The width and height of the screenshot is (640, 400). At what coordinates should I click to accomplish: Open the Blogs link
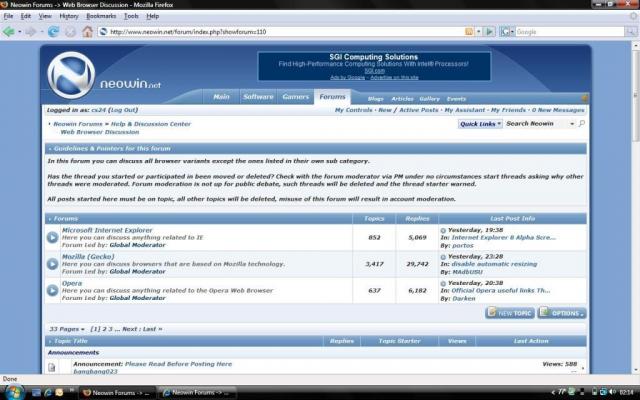coord(376,99)
